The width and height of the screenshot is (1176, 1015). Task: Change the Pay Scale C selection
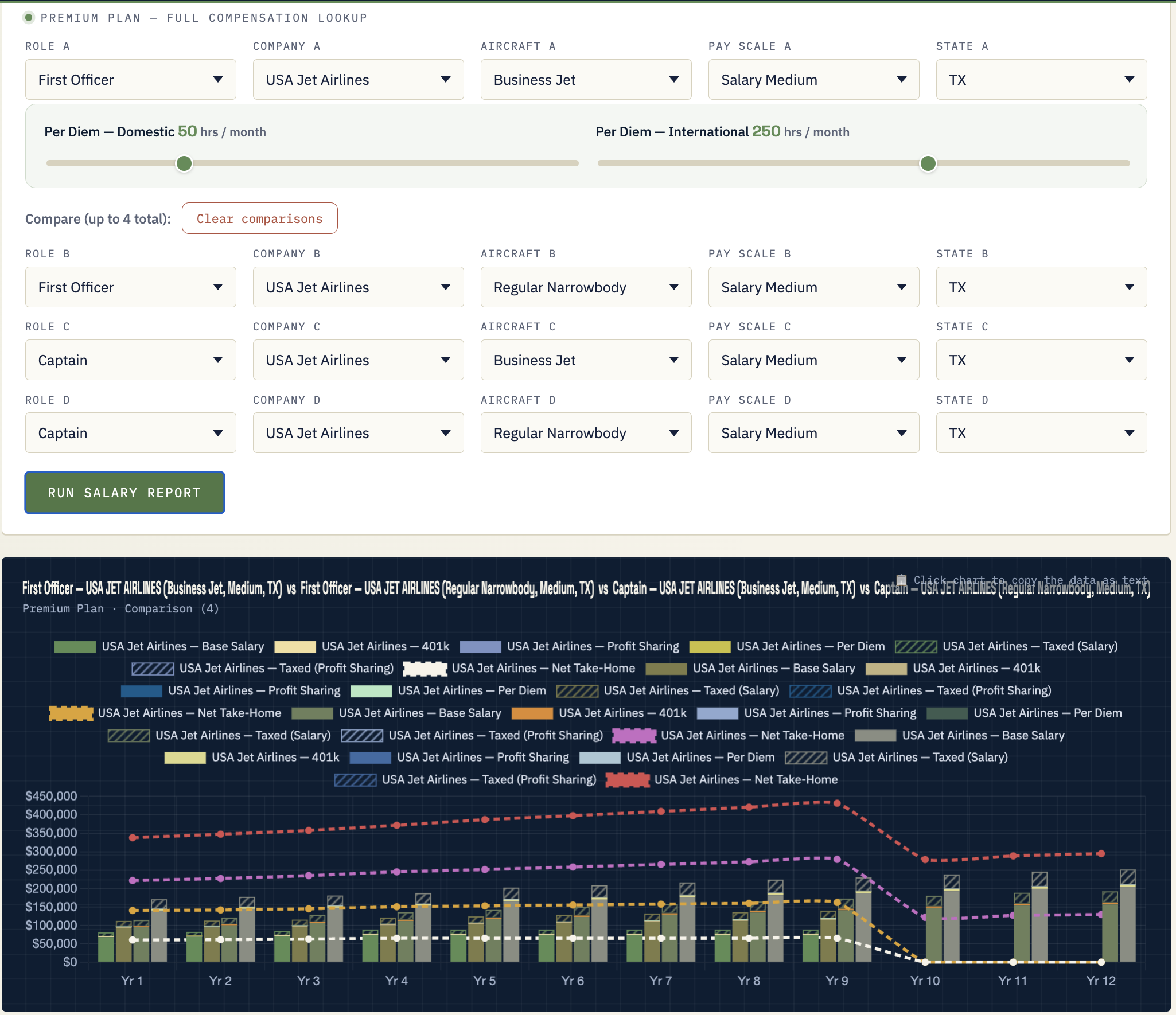(814, 360)
